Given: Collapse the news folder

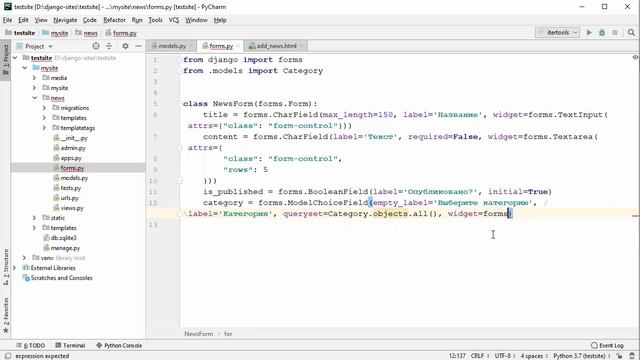Looking at the screenshot, I should point(35,98).
